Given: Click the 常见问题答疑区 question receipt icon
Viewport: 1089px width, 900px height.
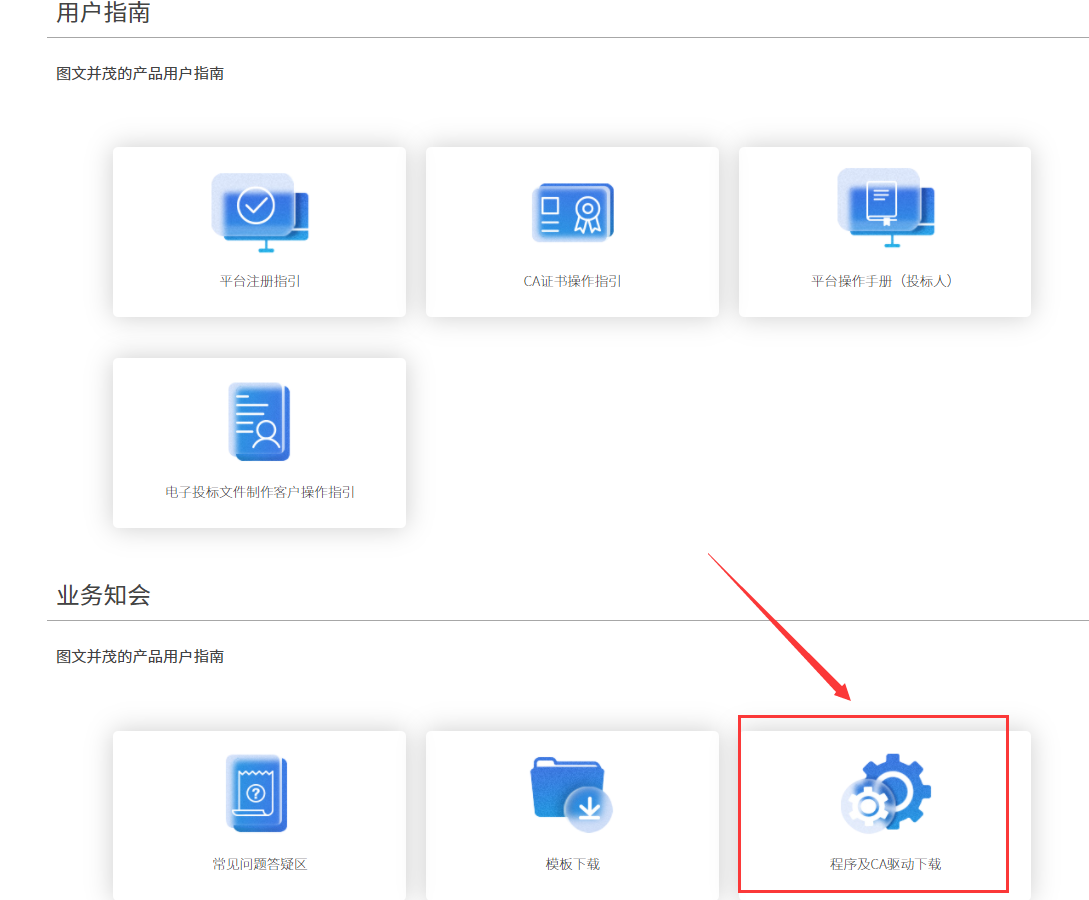Looking at the screenshot, I should [x=257, y=793].
